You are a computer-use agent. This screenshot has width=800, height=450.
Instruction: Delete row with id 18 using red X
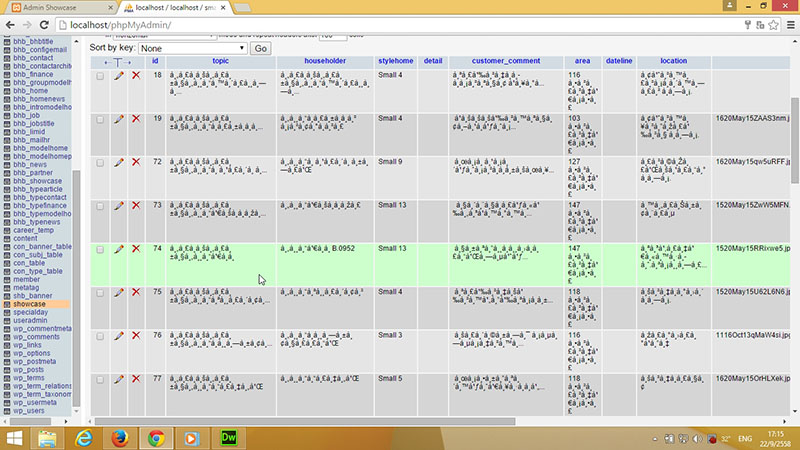[136, 75]
